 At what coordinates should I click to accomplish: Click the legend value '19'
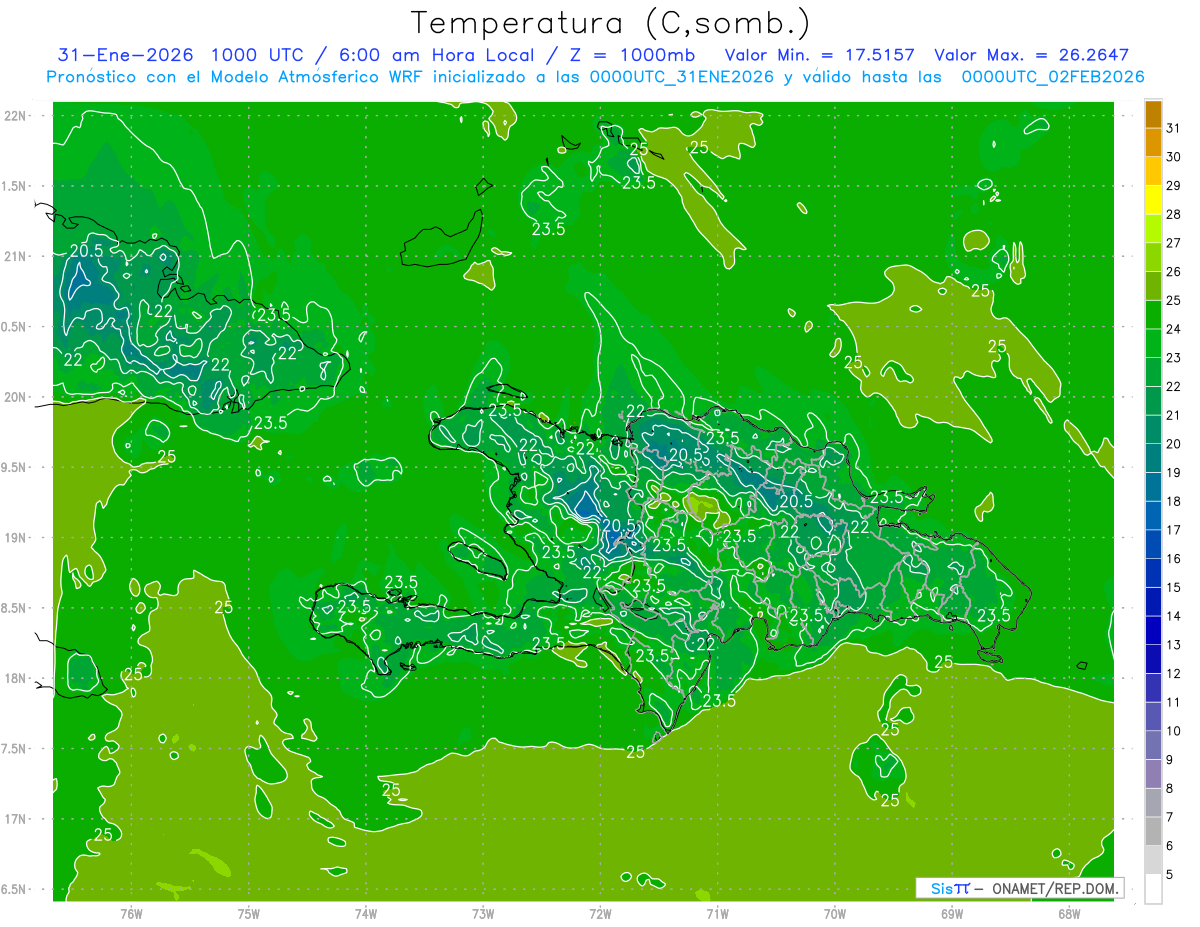coord(1174,472)
